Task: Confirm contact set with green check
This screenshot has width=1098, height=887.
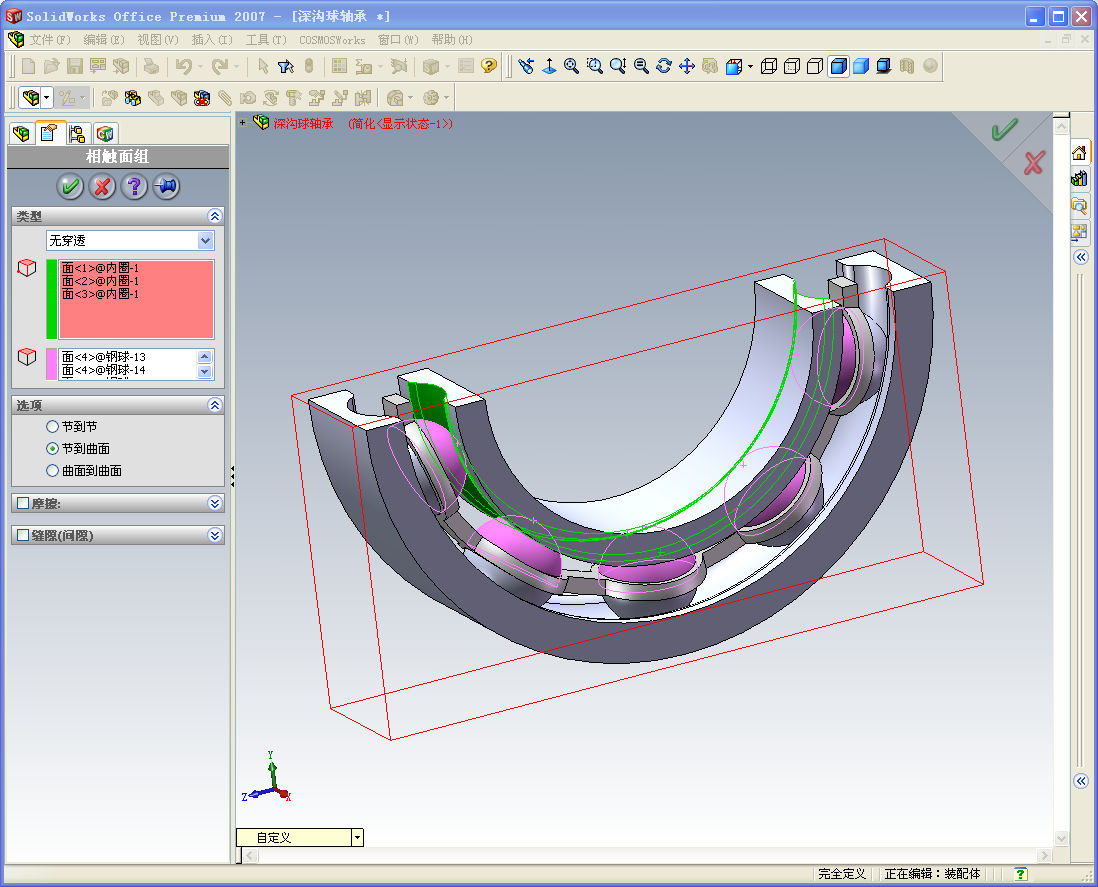Action: 70,186
